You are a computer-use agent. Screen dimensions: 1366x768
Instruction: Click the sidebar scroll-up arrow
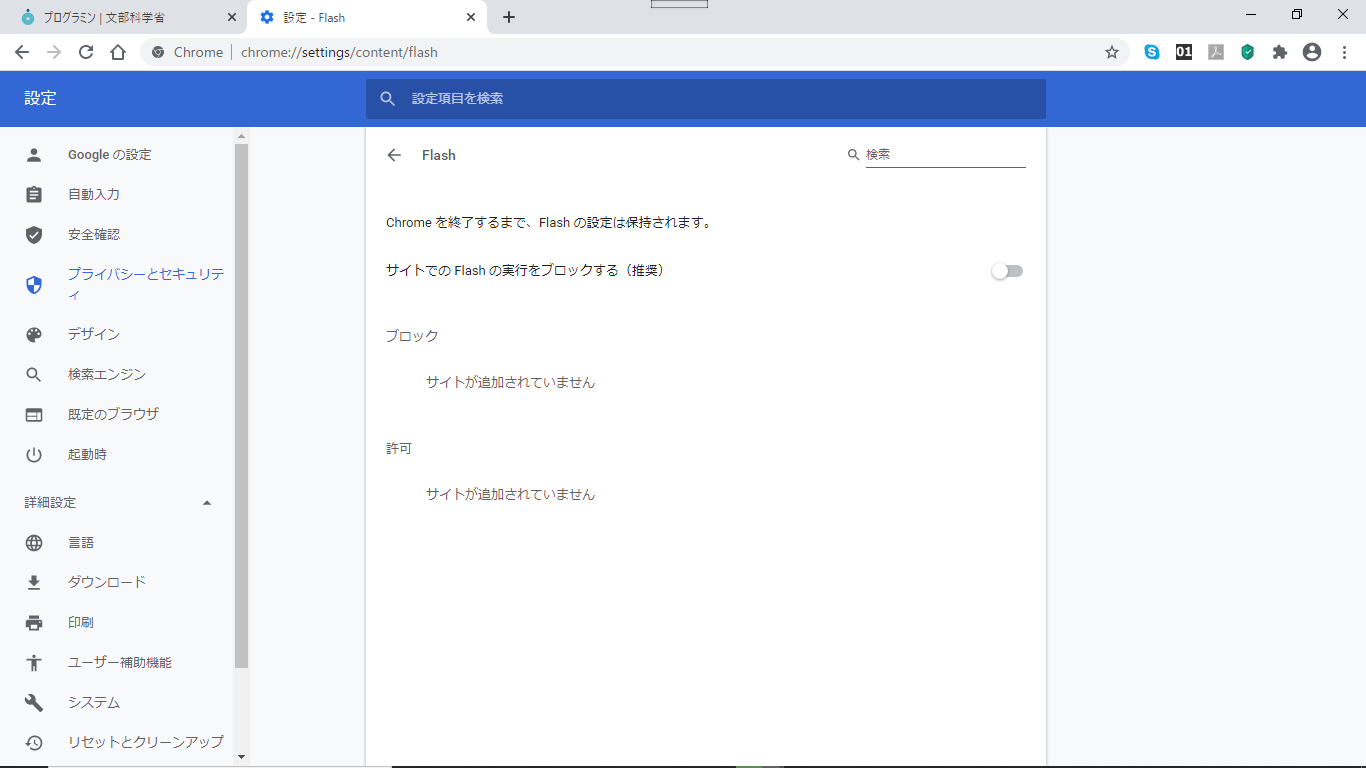tap(241, 135)
